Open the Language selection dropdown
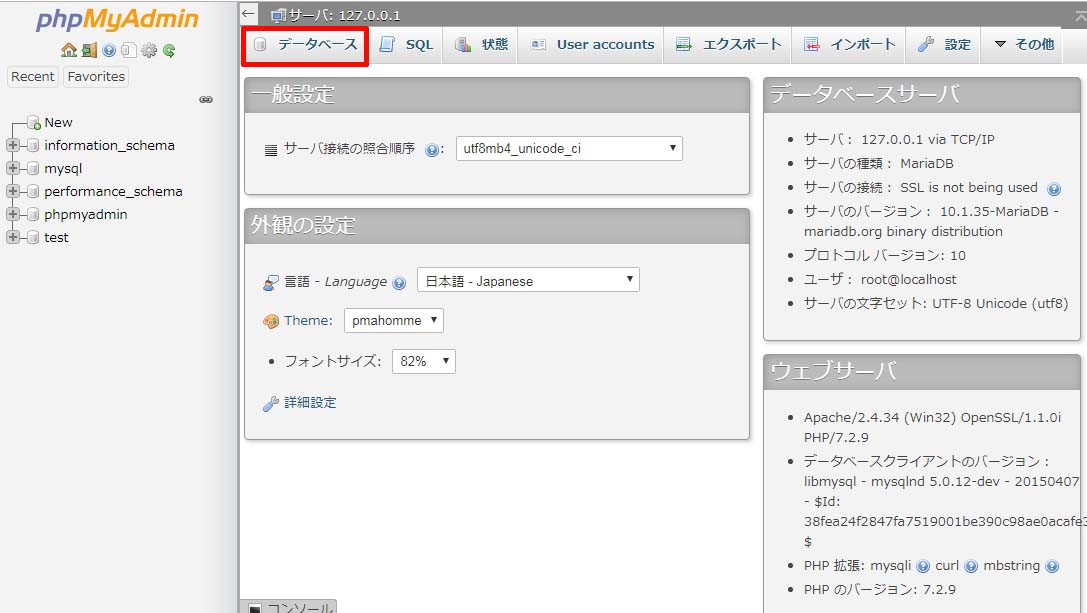The width and height of the screenshot is (1087, 613). point(528,281)
